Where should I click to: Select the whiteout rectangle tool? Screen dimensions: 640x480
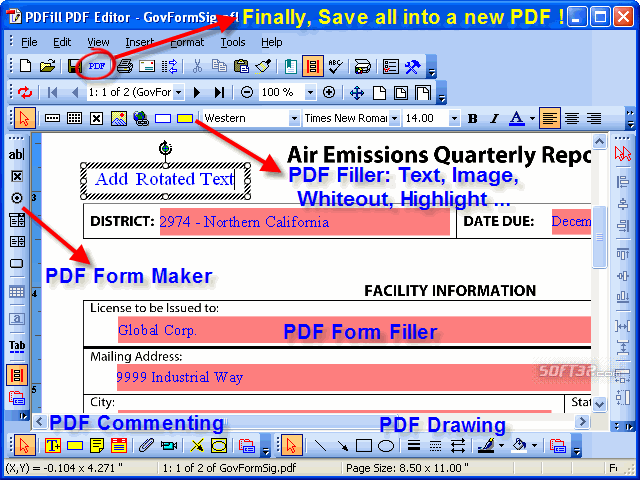(163, 119)
